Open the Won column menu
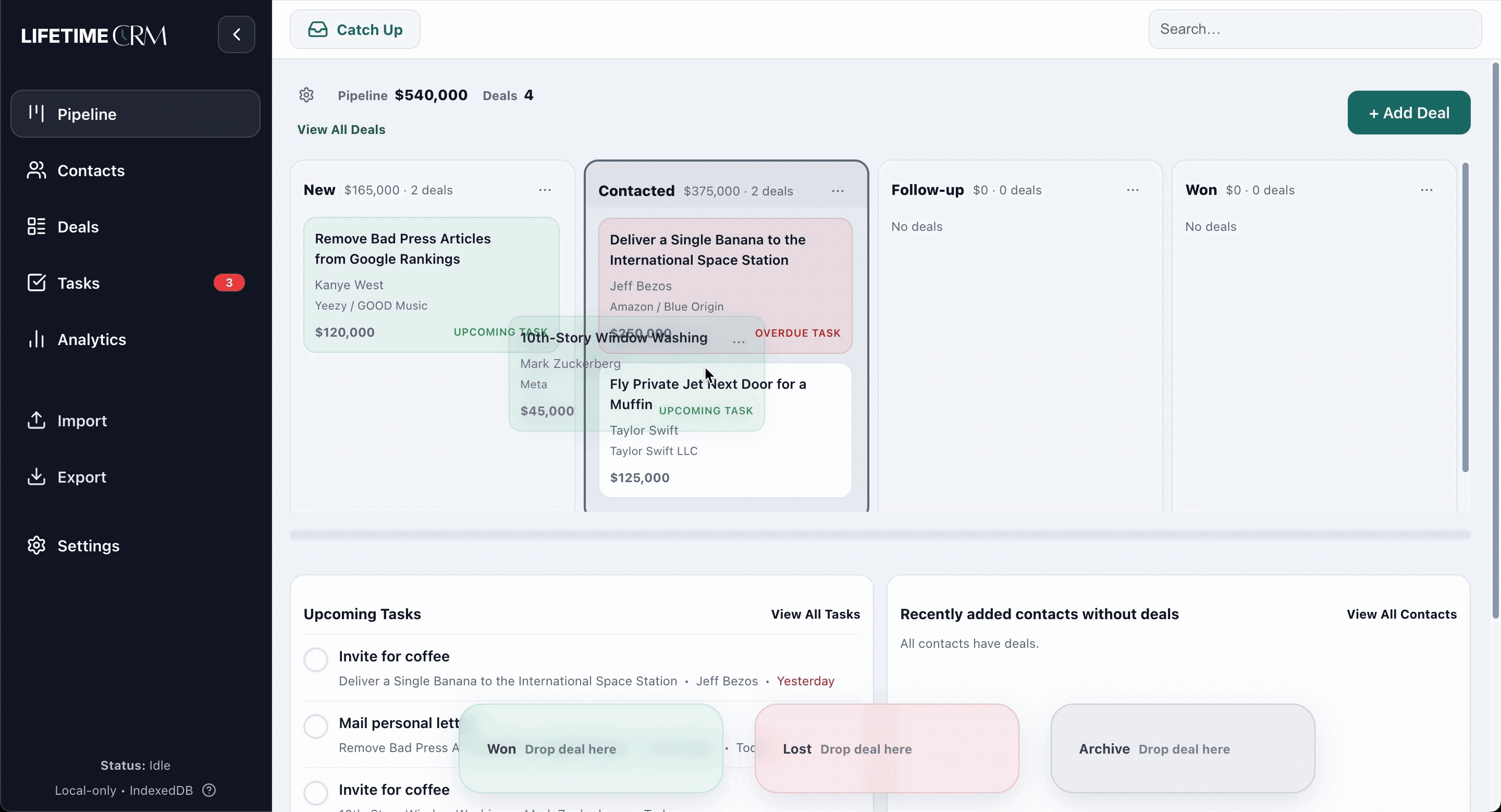 pyautogui.click(x=1428, y=190)
